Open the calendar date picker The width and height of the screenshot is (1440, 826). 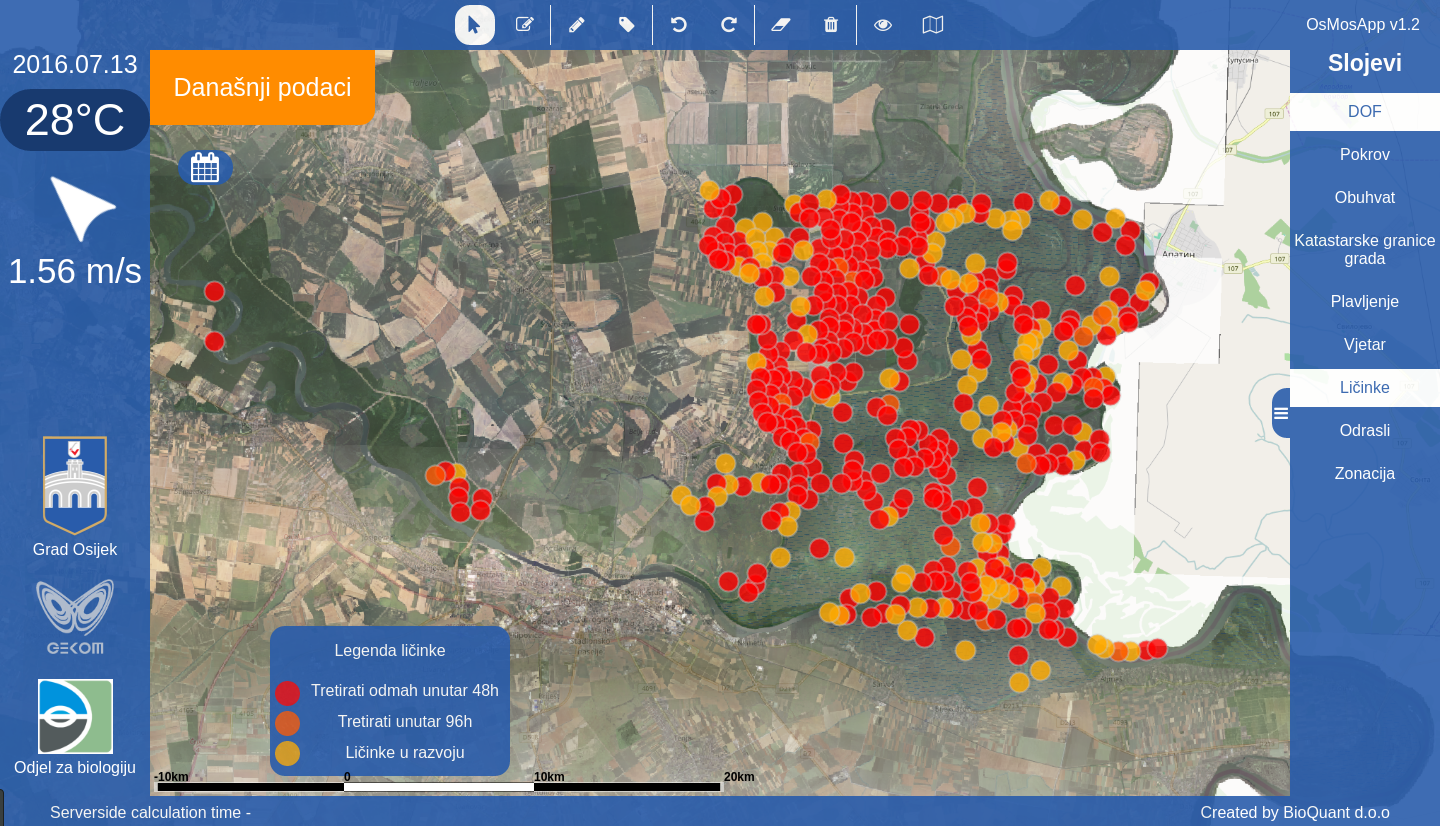pos(205,167)
